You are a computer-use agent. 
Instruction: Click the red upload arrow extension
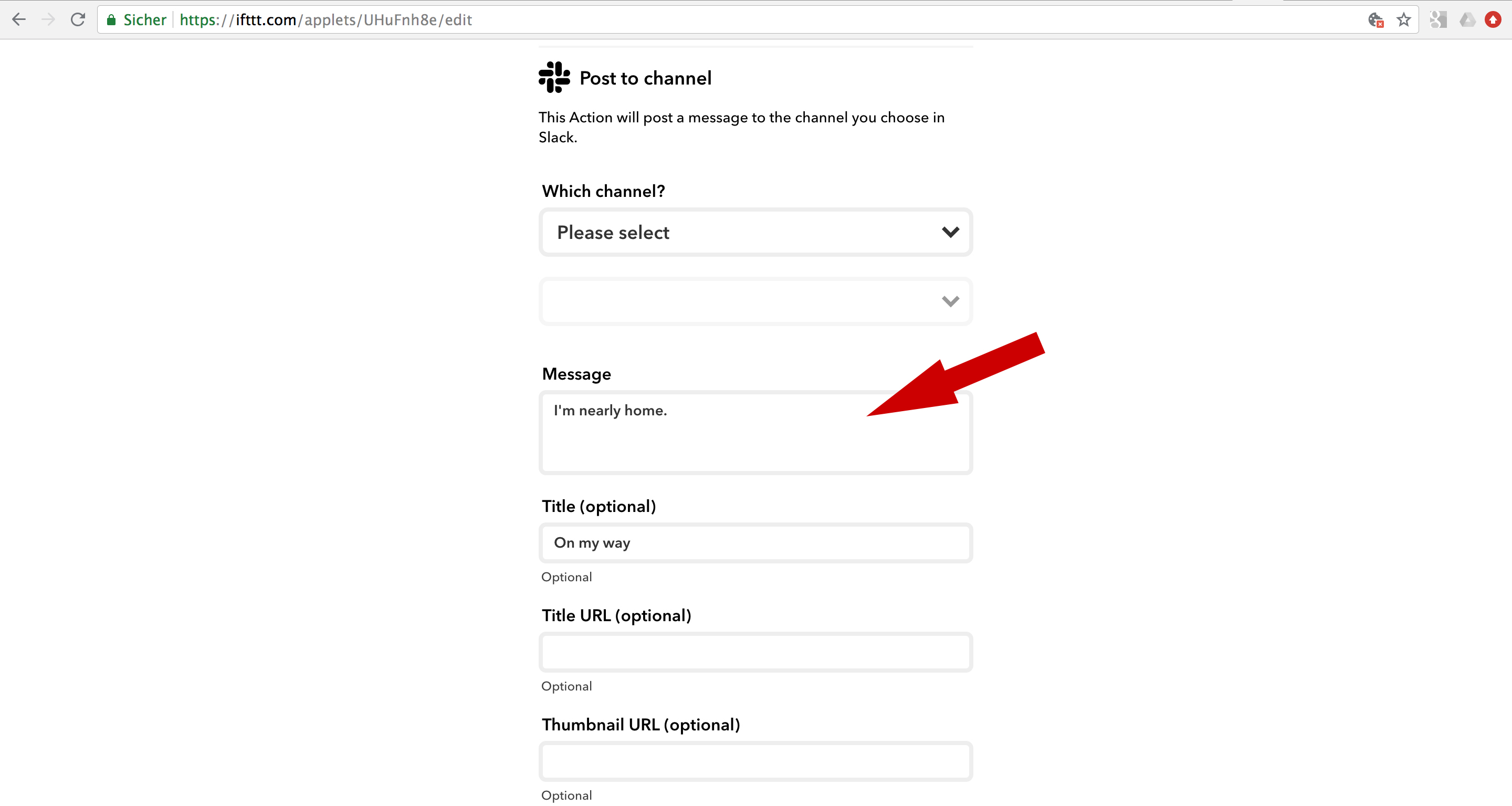click(x=1493, y=20)
